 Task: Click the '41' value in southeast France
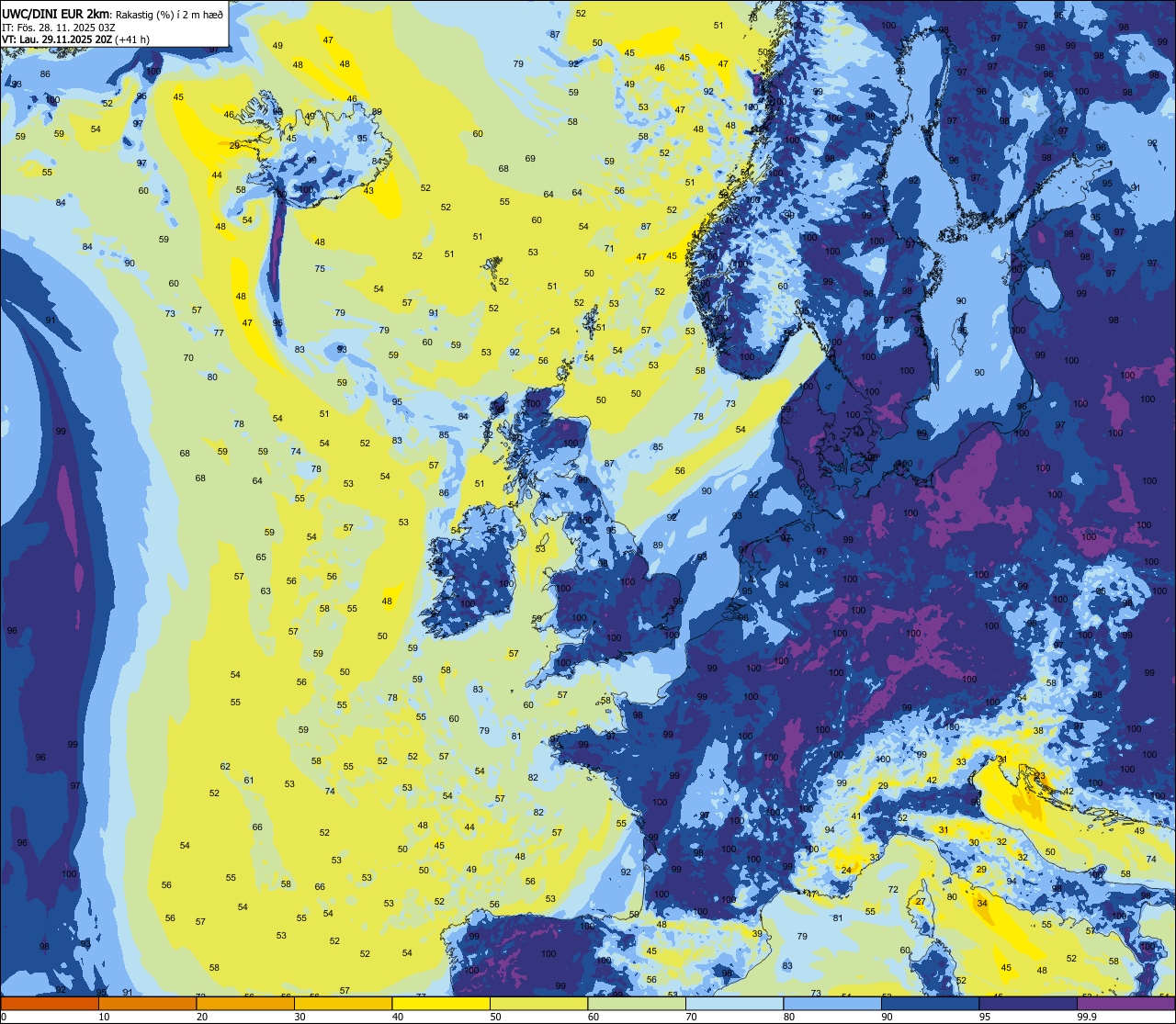(x=855, y=816)
